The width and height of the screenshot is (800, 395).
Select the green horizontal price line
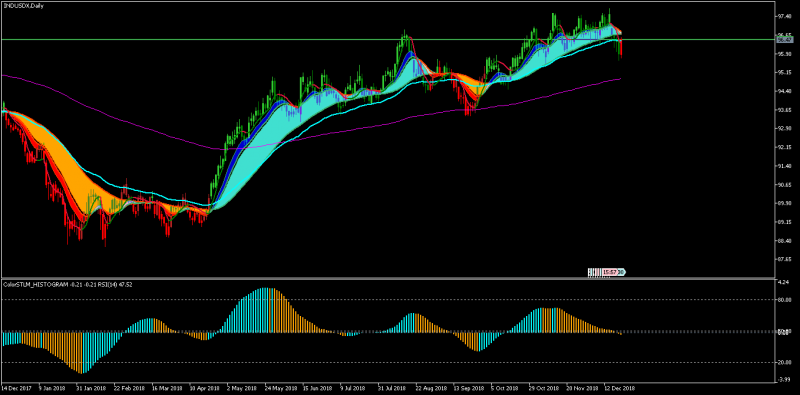[388, 39]
